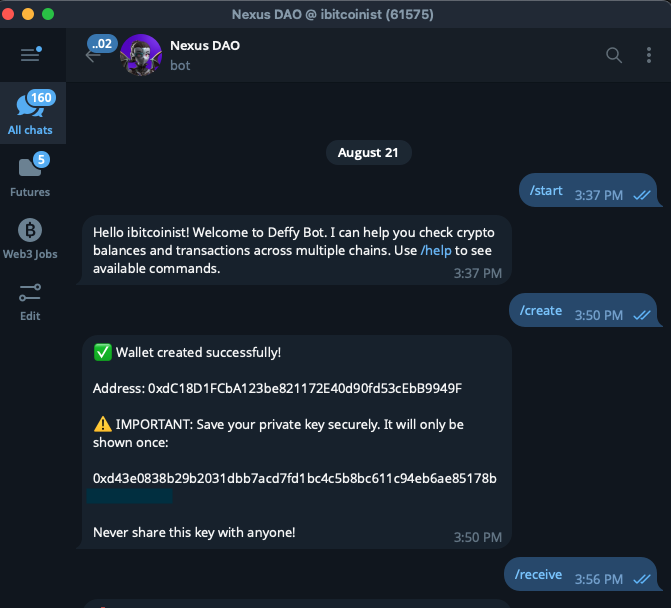Click the Edit folders icon

30,300
